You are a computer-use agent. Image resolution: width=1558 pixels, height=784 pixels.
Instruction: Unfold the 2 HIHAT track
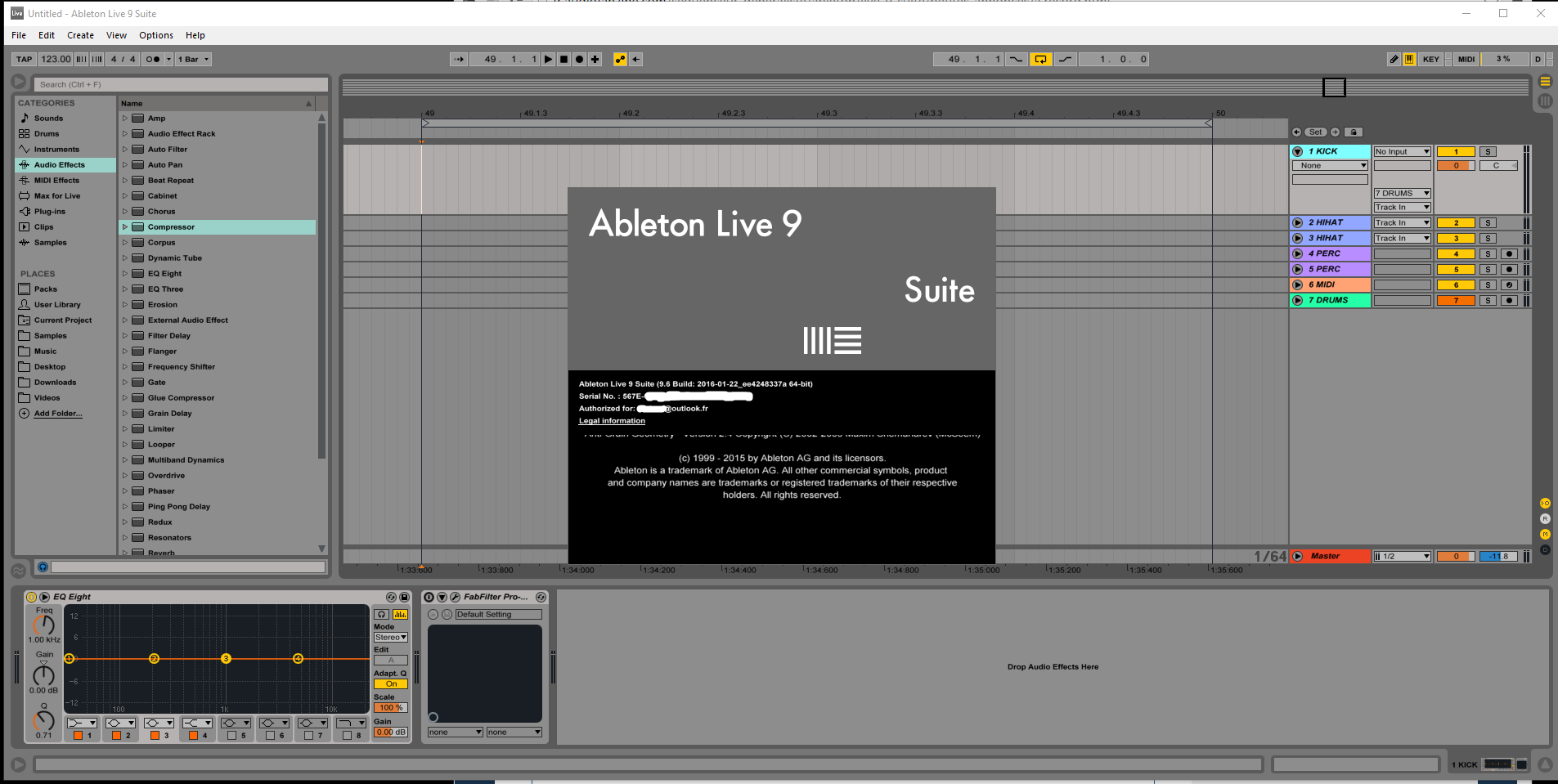click(x=1297, y=222)
